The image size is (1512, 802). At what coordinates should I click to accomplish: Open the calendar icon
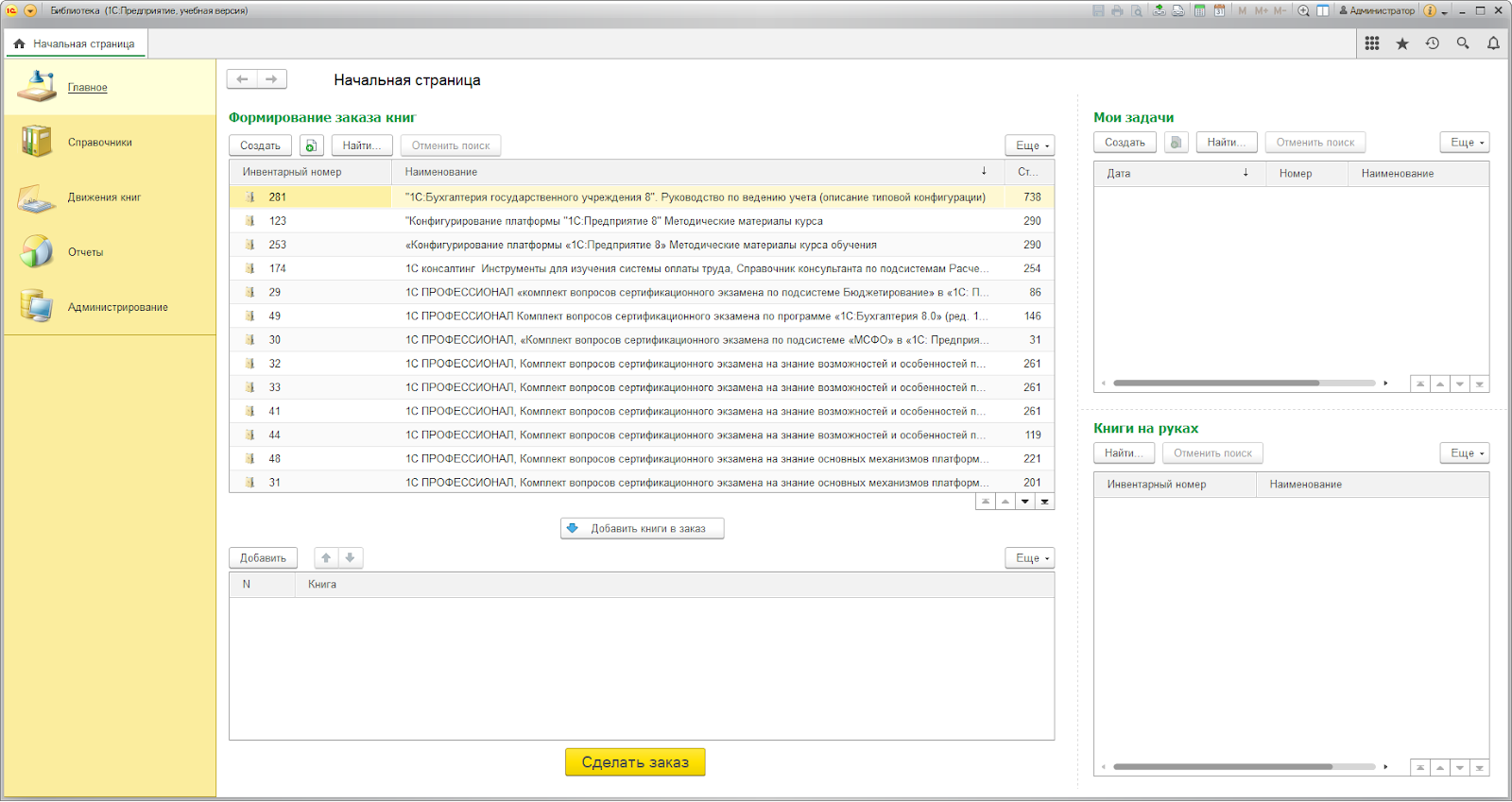(1219, 10)
